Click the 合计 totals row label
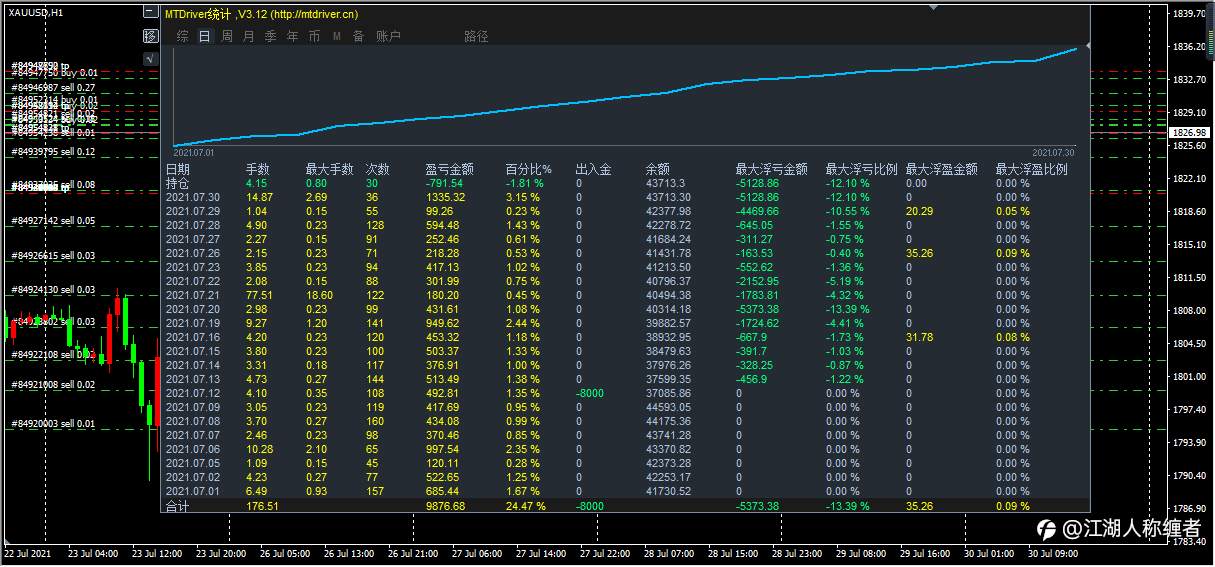 (177, 506)
